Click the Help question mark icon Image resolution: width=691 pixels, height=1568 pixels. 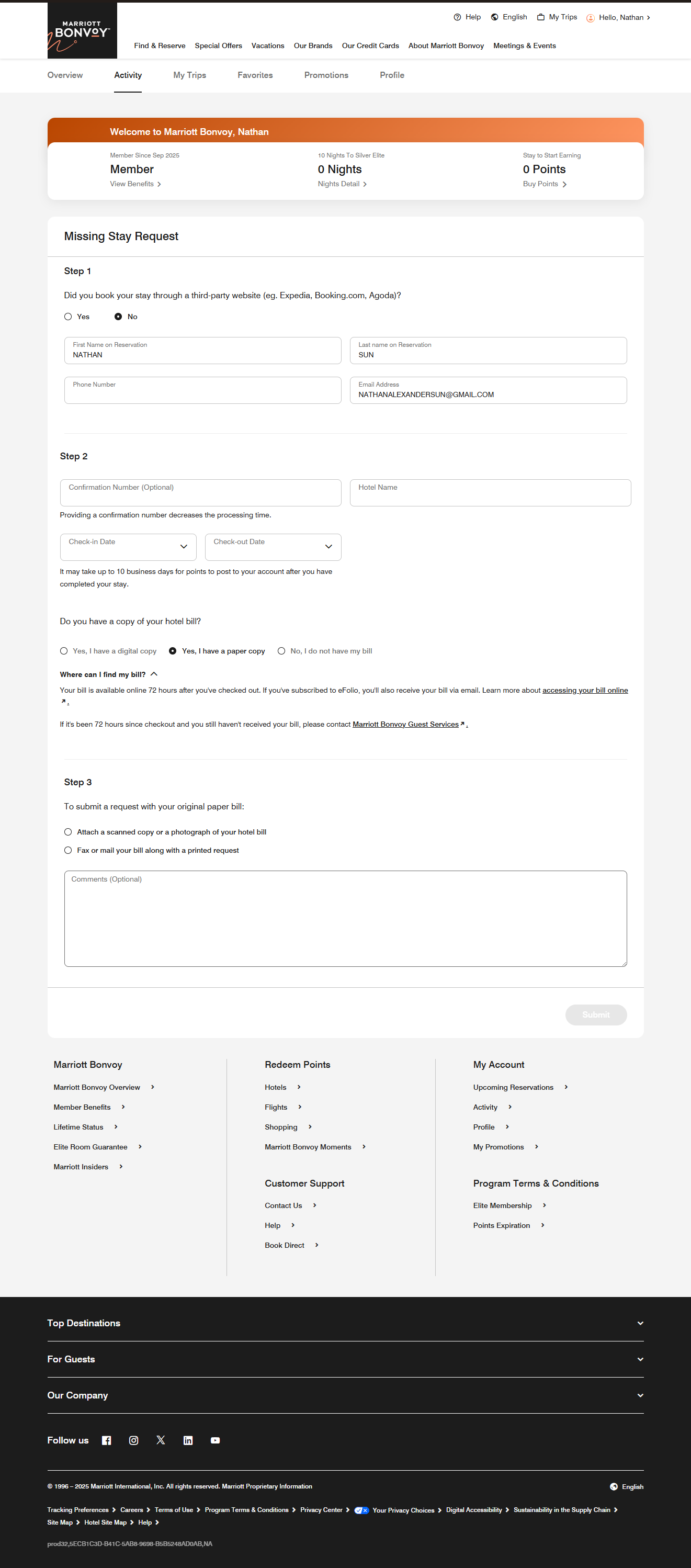coord(457,17)
